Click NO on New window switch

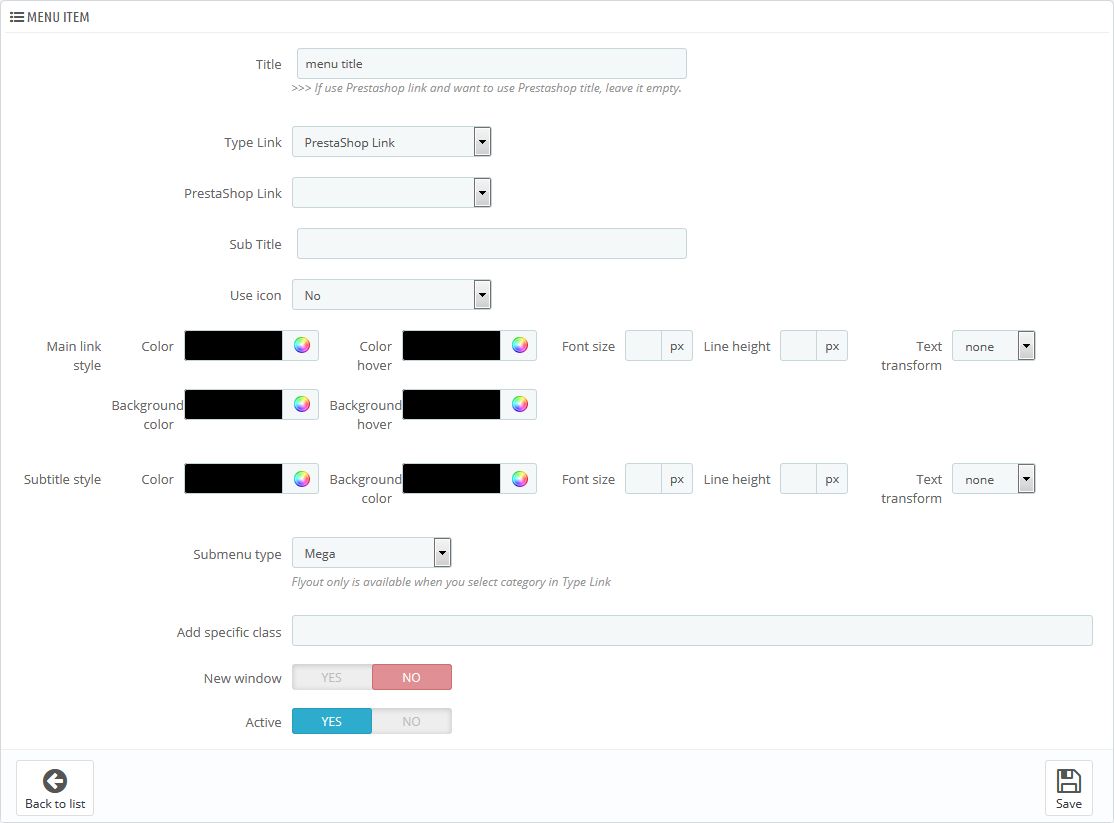pyautogui.click(x=411, y=678)
